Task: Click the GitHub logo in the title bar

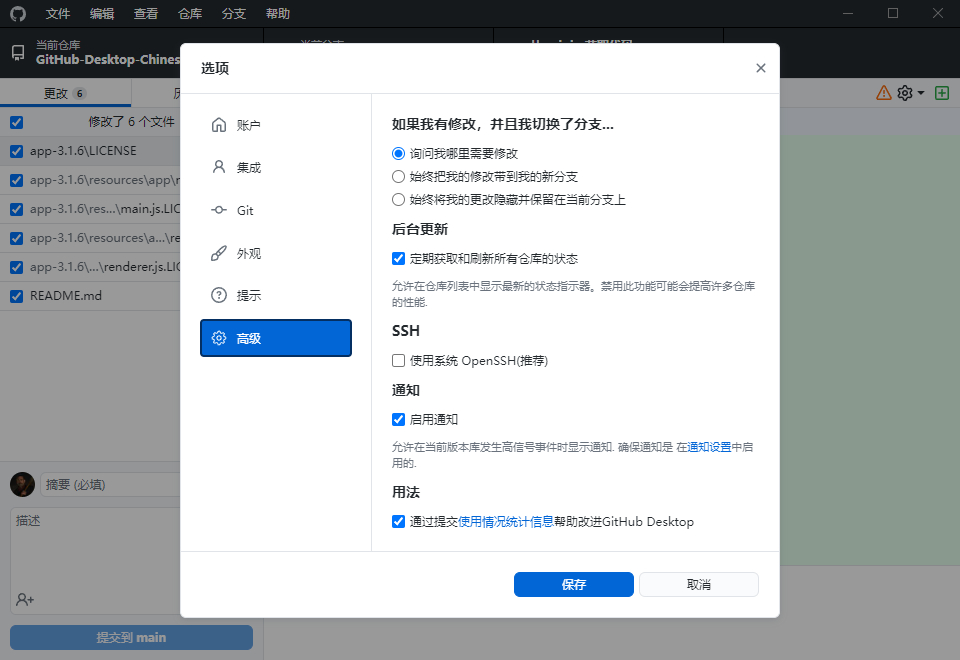Action: coord(18,13)
